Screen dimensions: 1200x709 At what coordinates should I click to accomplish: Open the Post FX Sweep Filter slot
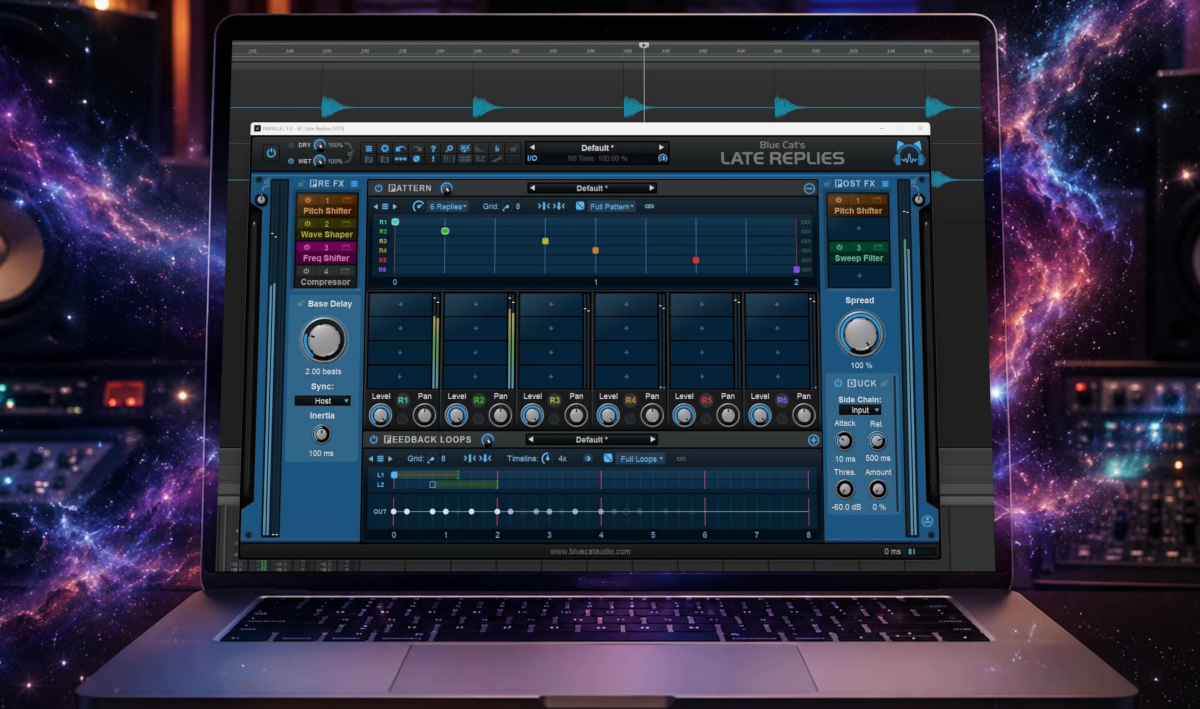tap(858, 258)
